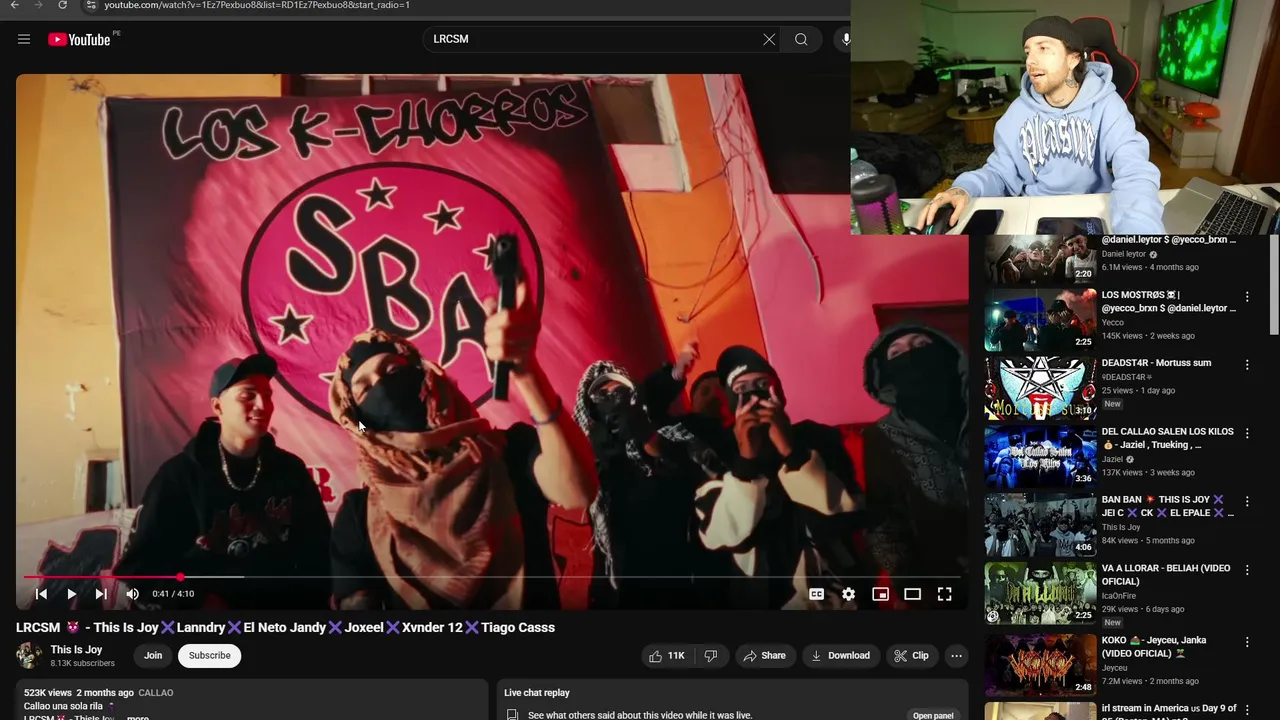Screen dimensions: 1280x720
Task: Go to the YouTube home logo
Action: [79, 39]
